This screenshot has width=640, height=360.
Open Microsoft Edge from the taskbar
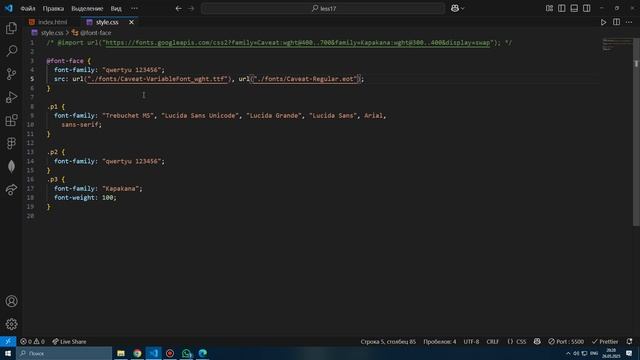tap(203, 353)
